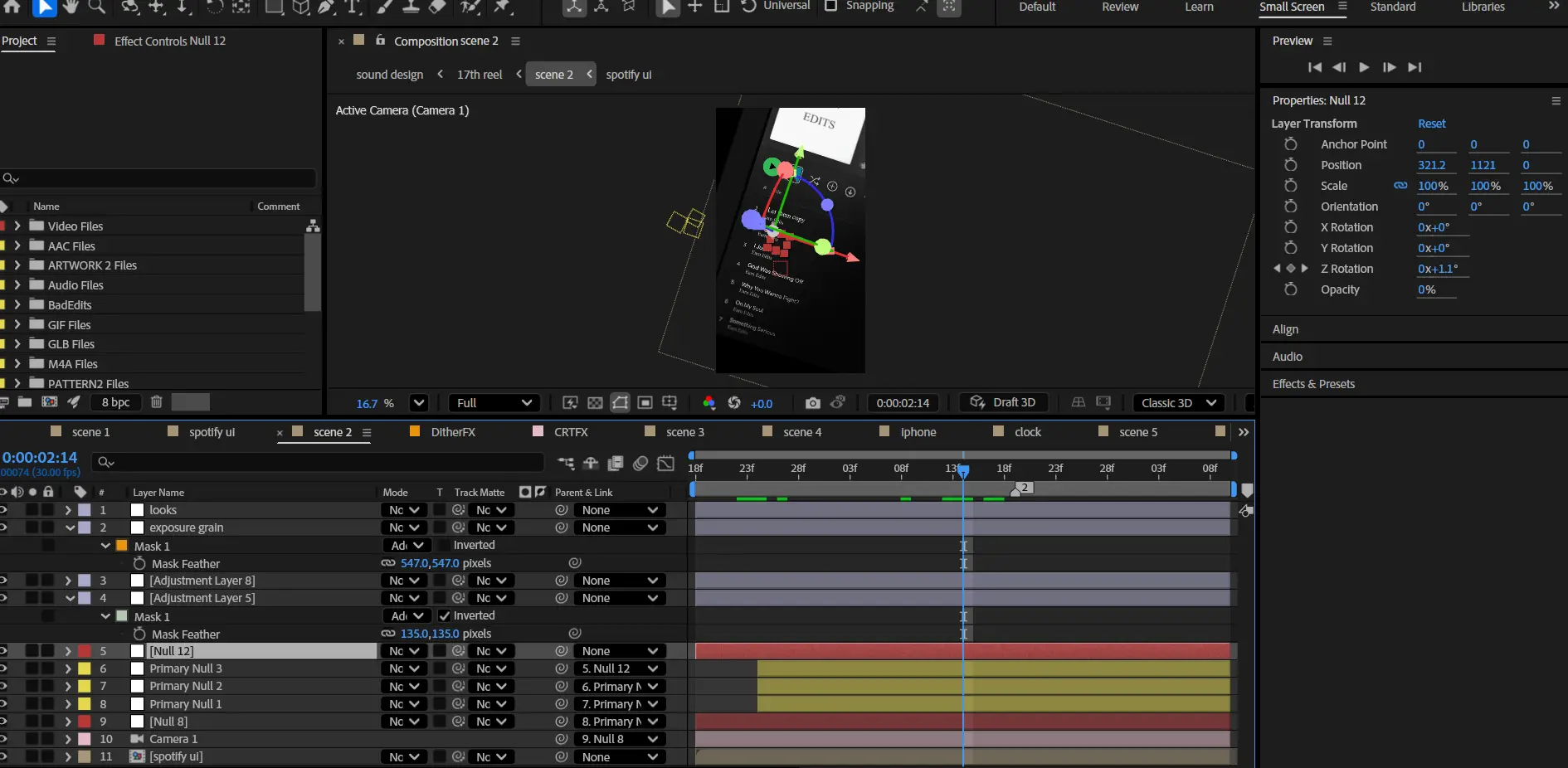Select the Zoom magnifier tool
The height and width of the screenshot is (768, 1568).
[x=97, y=7]
